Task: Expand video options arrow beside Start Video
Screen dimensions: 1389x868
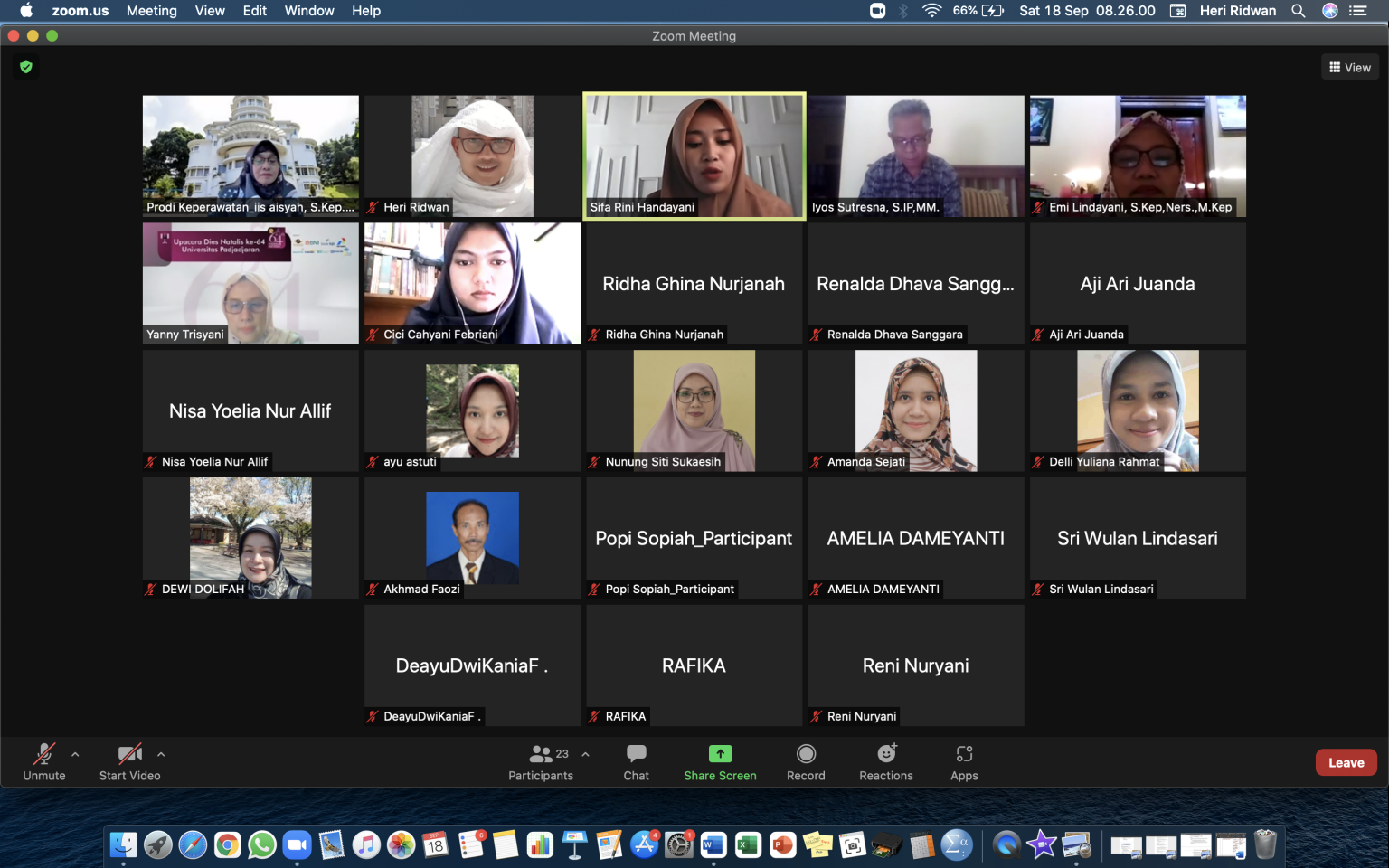Action: [x=161, y=754]
